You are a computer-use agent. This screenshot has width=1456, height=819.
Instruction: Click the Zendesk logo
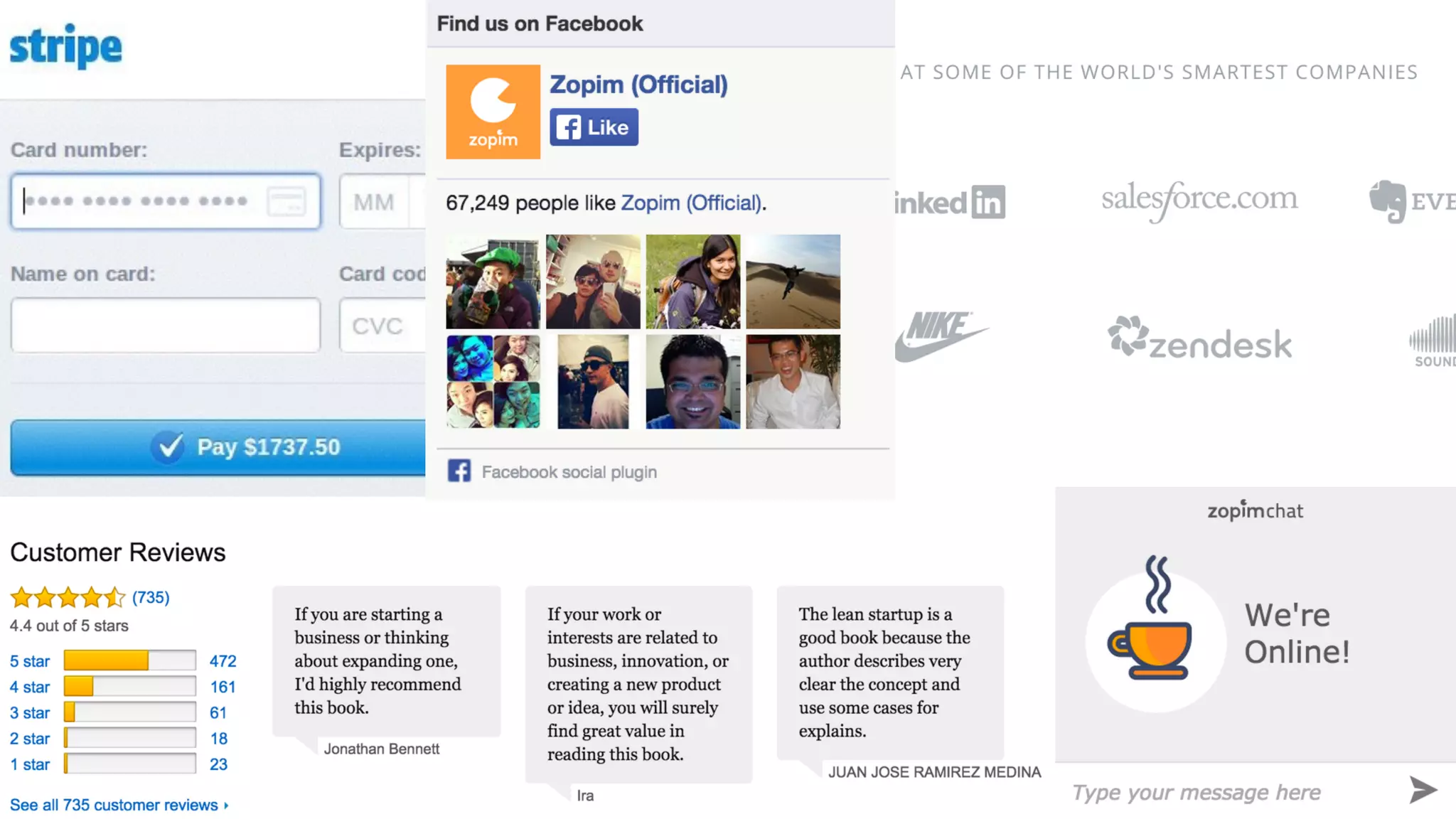pos(1199,338)
